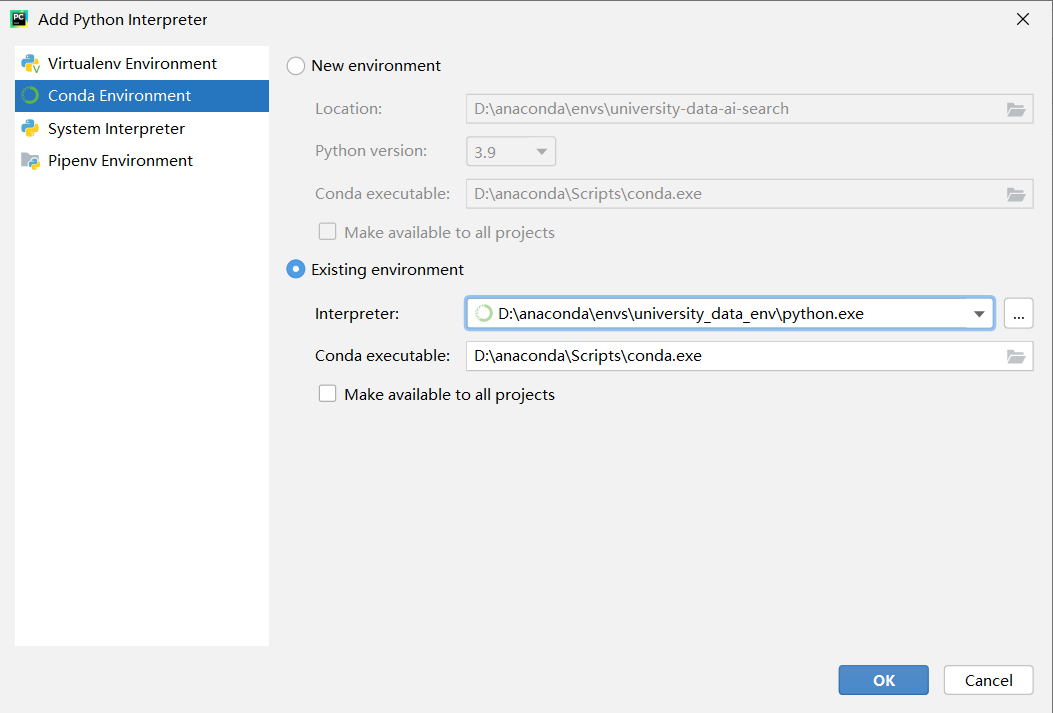
Task: Open the interpreter browse ellipsis button
Action: [x=1018, y=314]
